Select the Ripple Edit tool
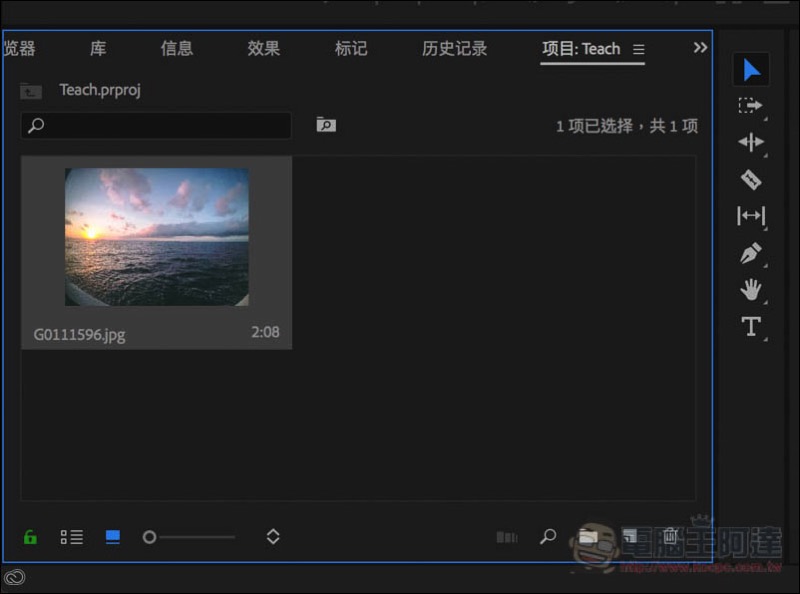This screenshot has width=800, height=594. point(751,142)
